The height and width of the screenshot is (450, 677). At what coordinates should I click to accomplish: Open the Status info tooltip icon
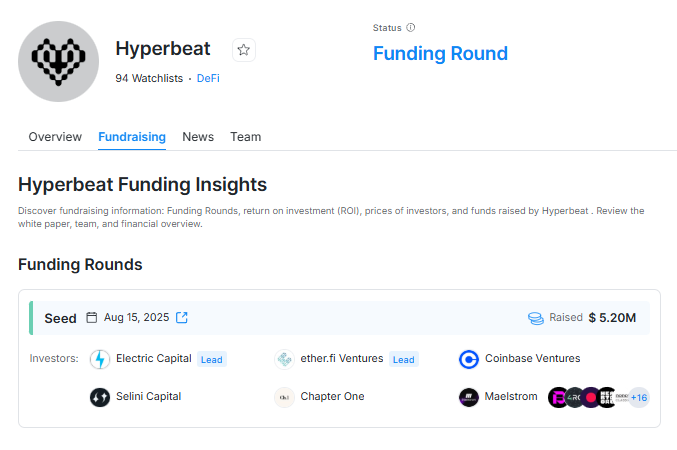411,28
